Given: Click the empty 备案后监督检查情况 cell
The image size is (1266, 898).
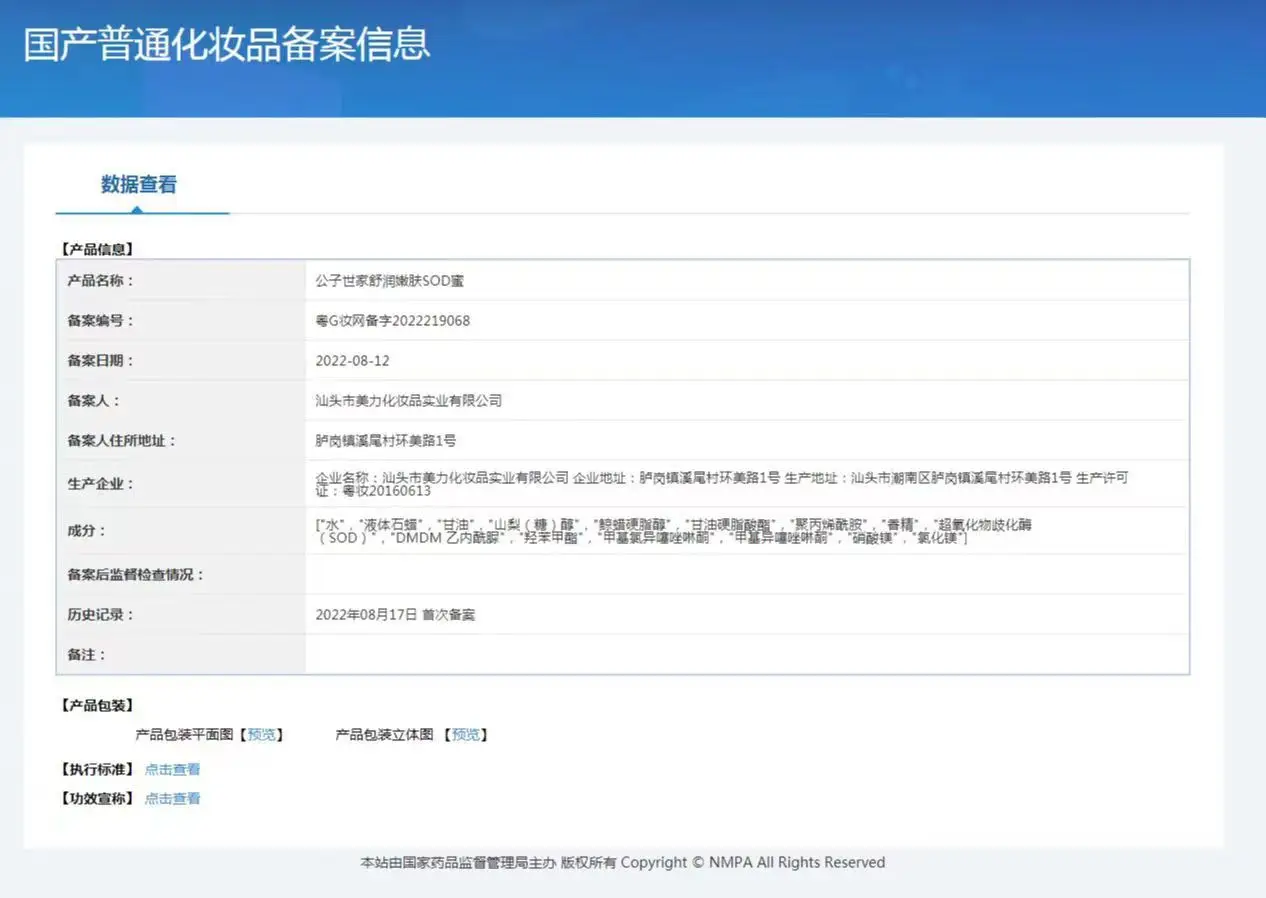Looking at the screenshot, I should tap(747, 575).
